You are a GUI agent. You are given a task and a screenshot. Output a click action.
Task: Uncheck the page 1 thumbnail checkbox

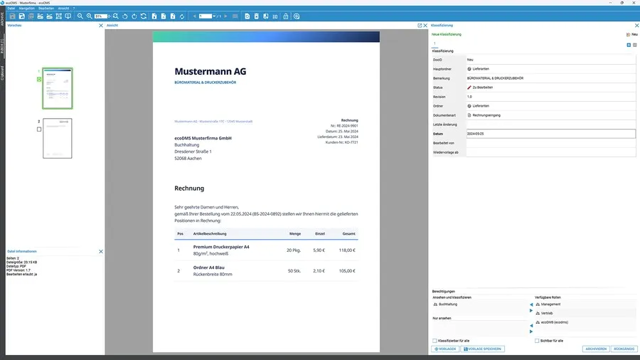pos(39,79)
